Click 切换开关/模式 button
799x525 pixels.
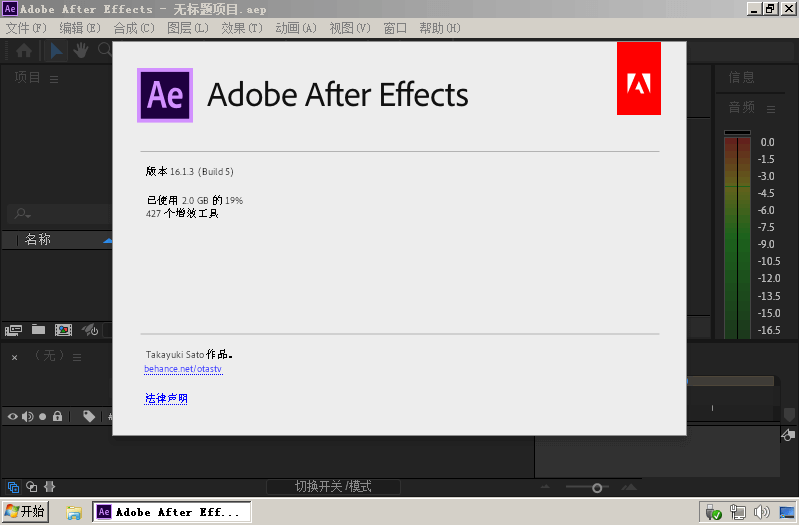(x=333, y=487)
